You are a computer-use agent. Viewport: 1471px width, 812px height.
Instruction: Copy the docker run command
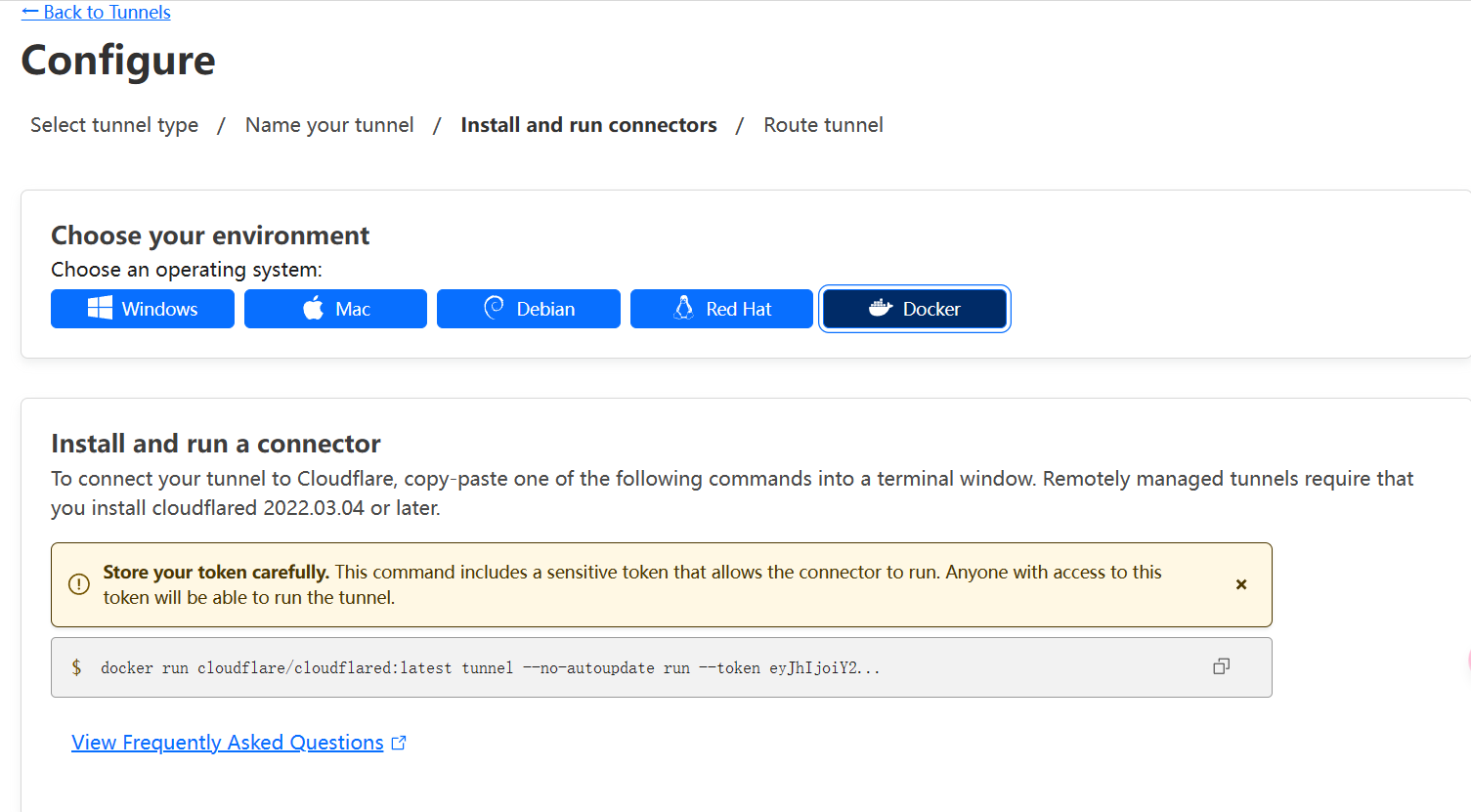[1221, 666]
